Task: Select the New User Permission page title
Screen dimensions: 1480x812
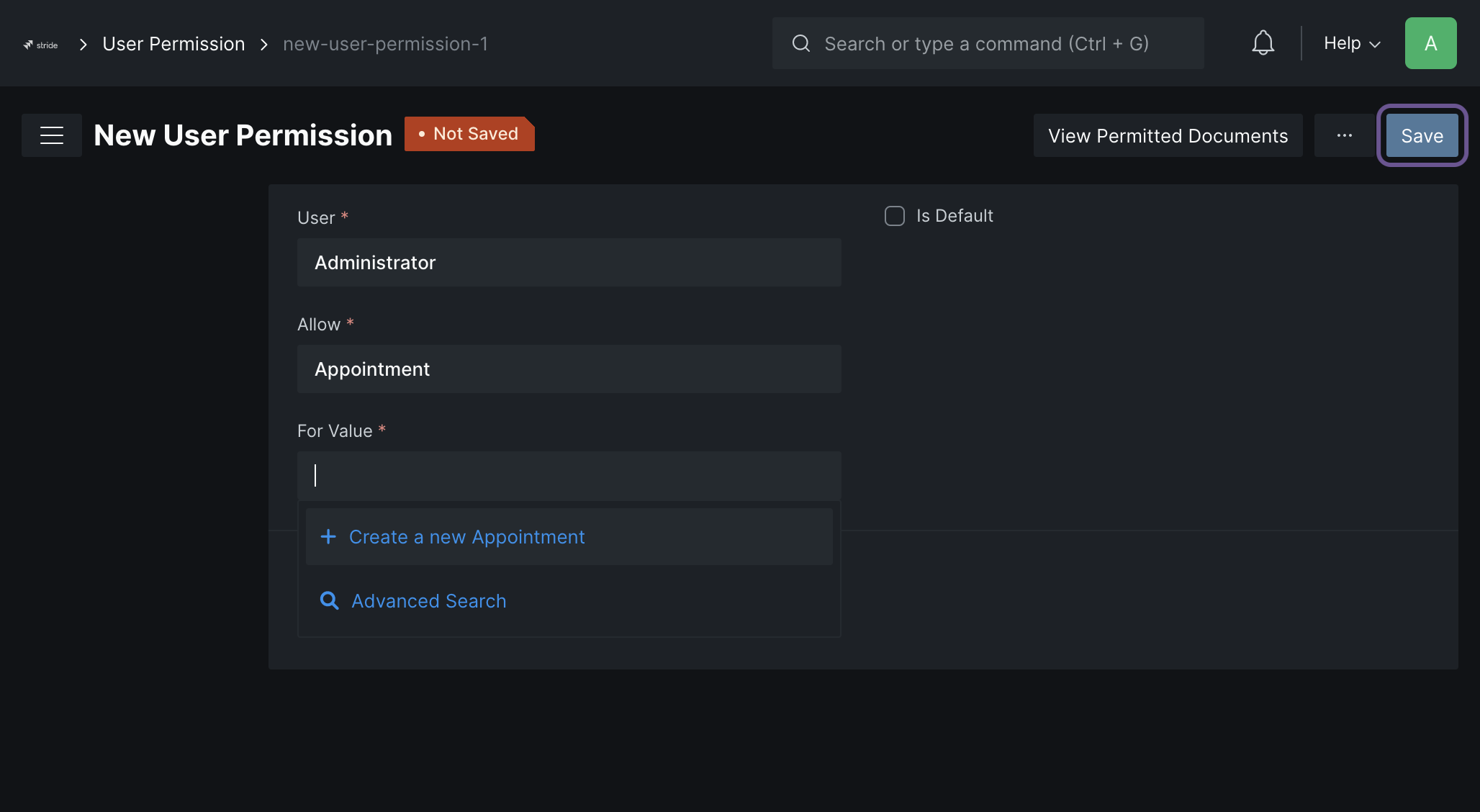Action: [x=243, y=135]
